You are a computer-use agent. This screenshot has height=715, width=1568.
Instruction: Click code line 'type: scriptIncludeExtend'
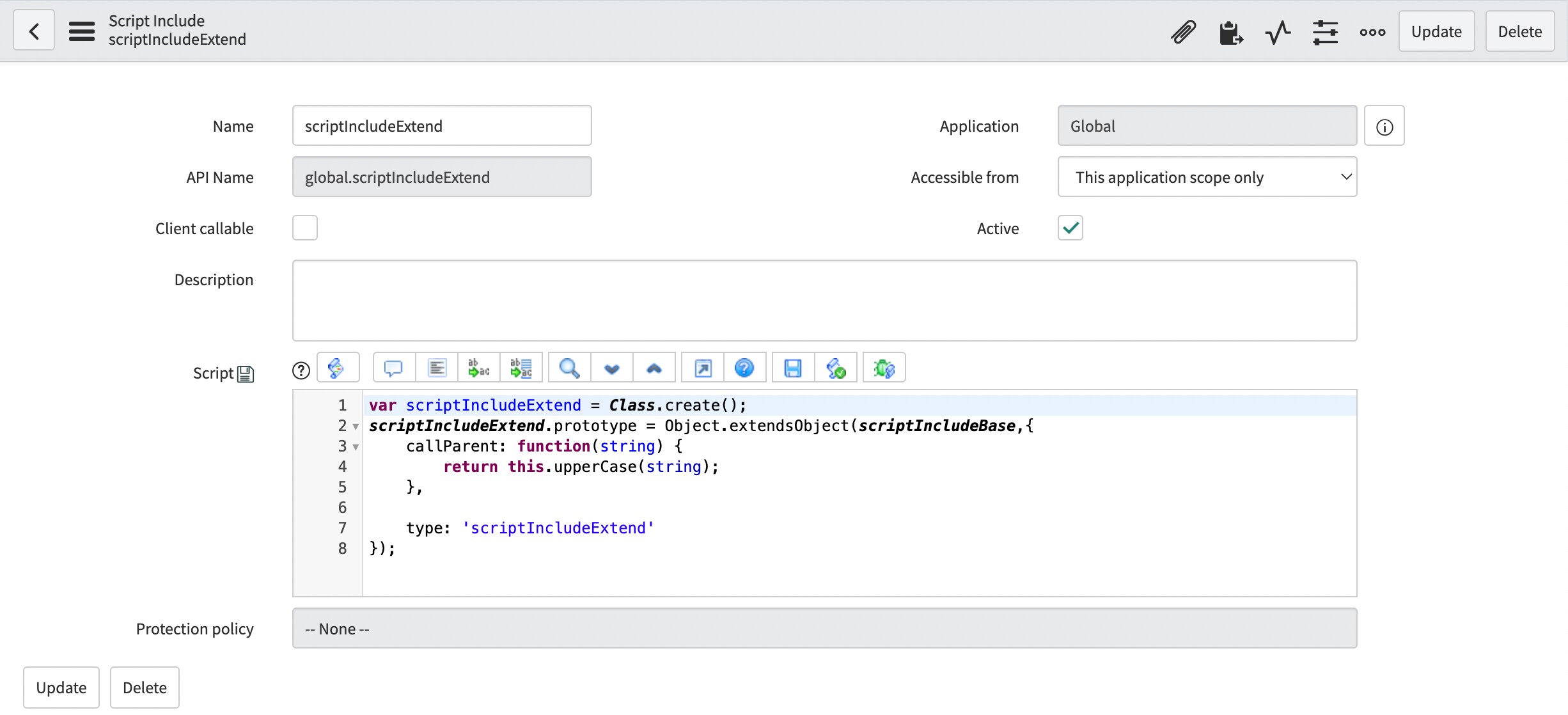tap(530, 528)
